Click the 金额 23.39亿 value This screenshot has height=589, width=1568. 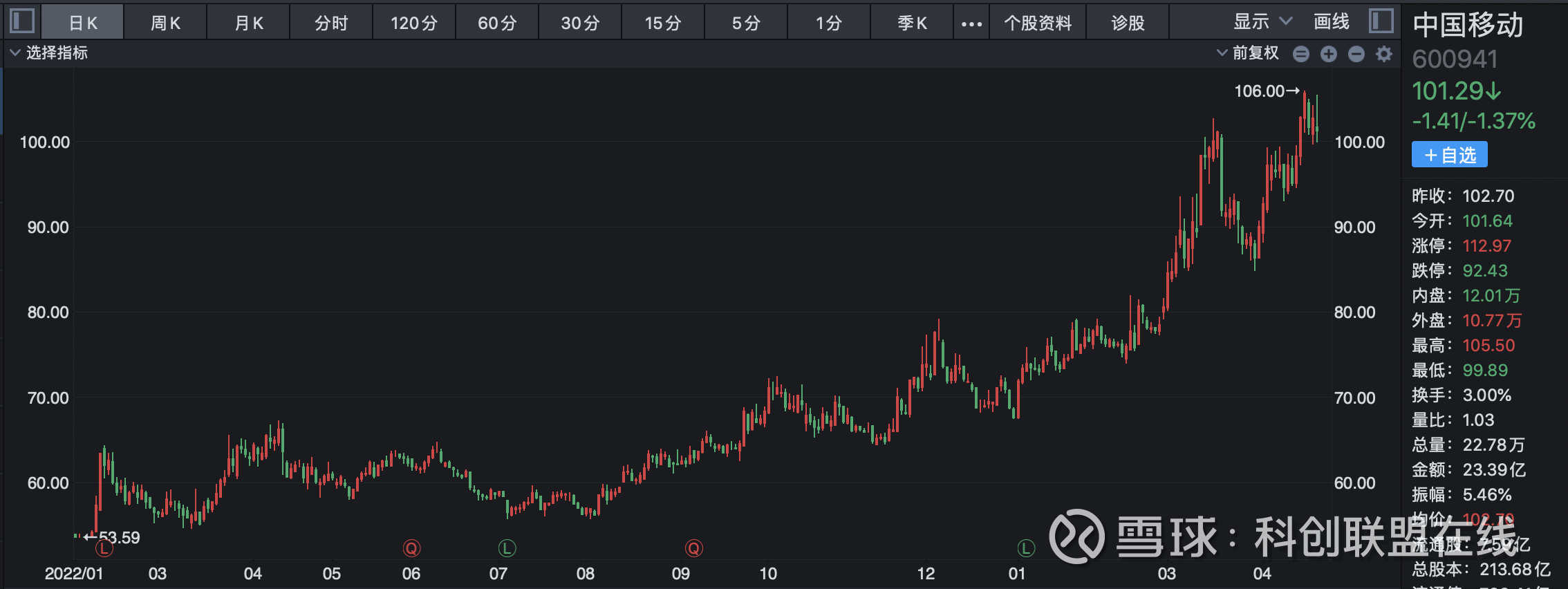[1494, 469]
